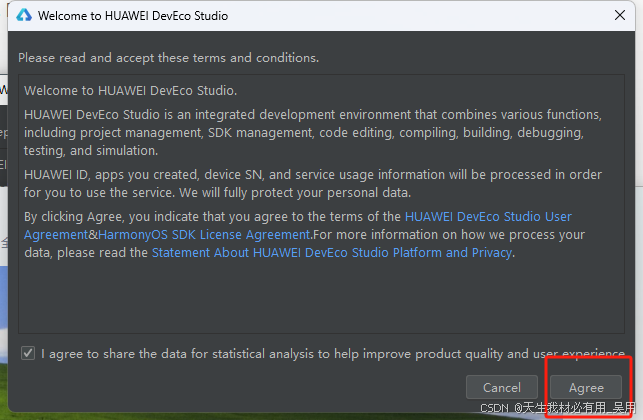
Task: Click the empty area below the terms text
Action: (x=321, y=297)
